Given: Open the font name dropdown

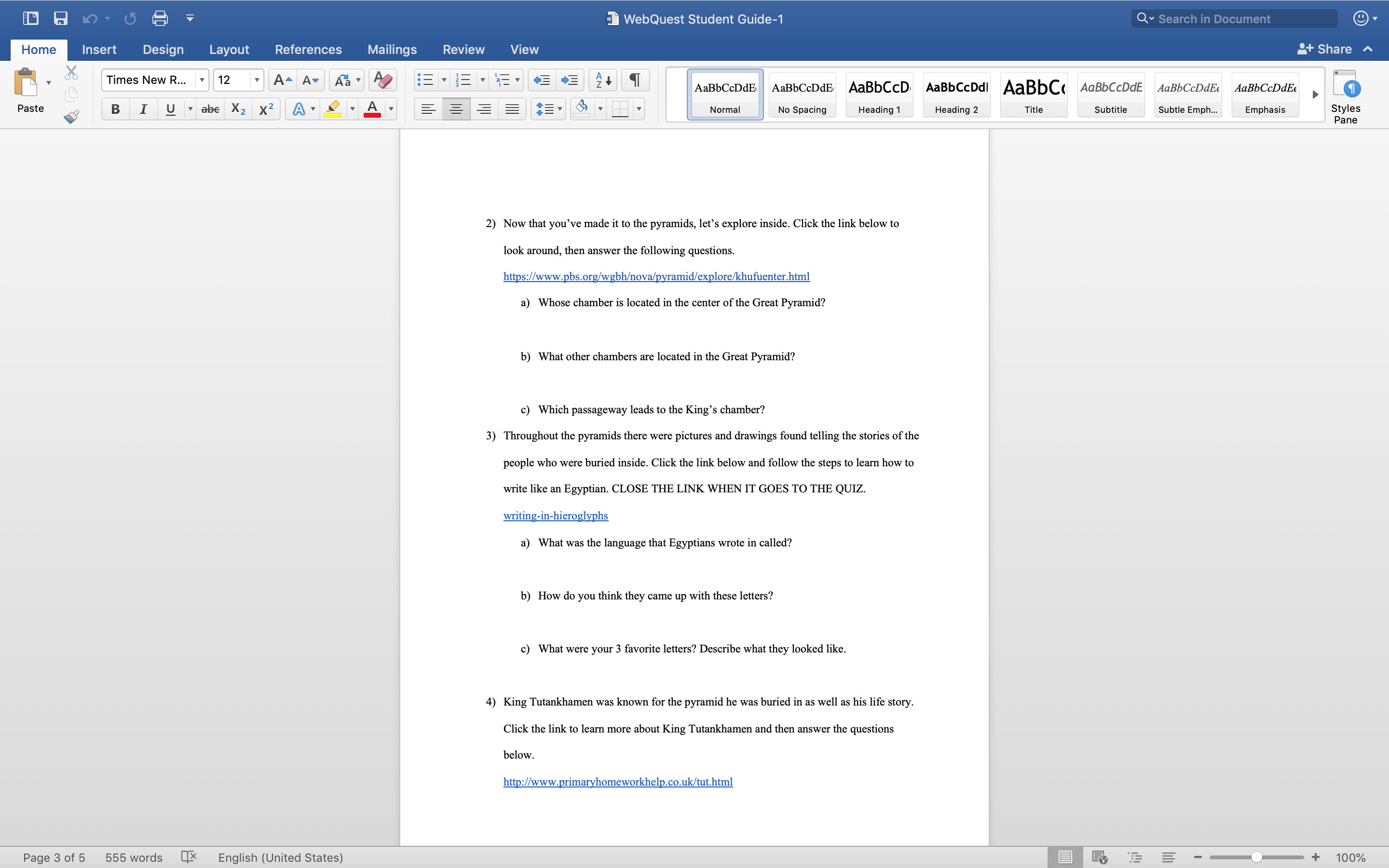Looking at the screenshot, I should pyautogui.click(x=202, y=80).
